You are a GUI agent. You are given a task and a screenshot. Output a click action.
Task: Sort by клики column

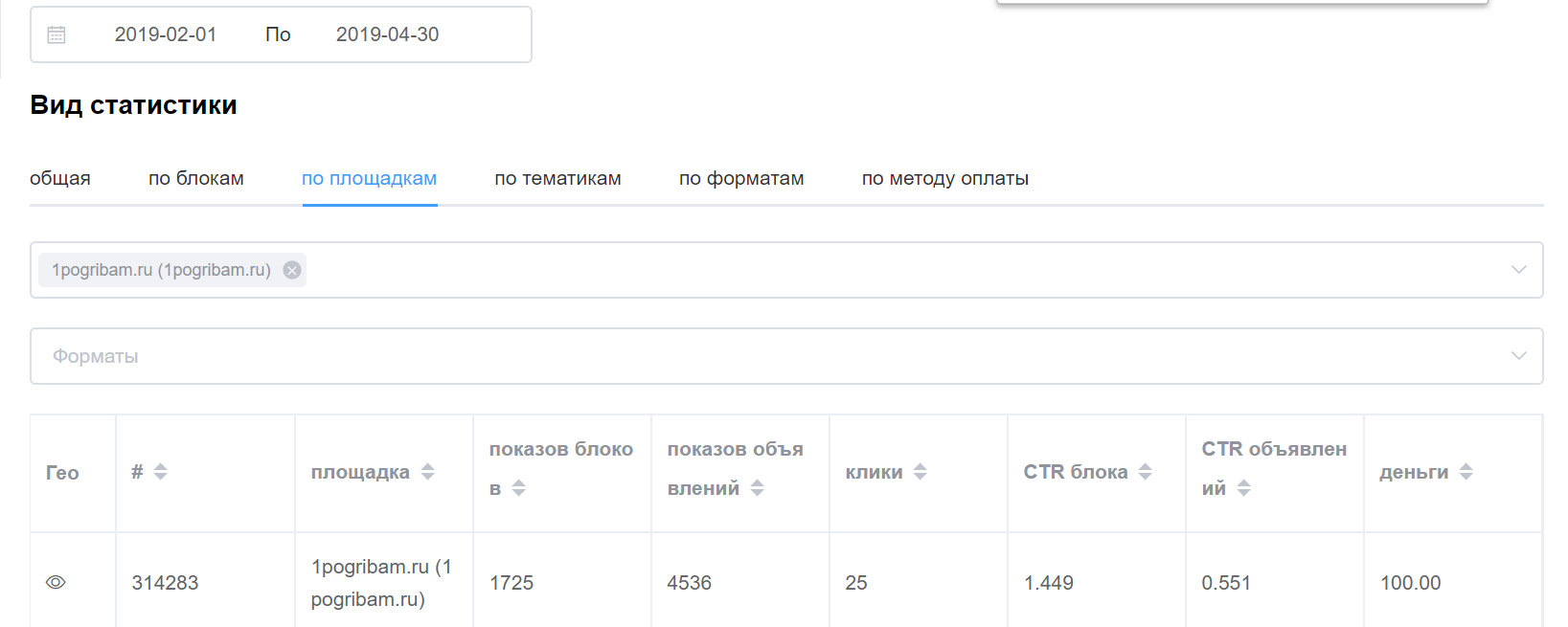(920, 472)
